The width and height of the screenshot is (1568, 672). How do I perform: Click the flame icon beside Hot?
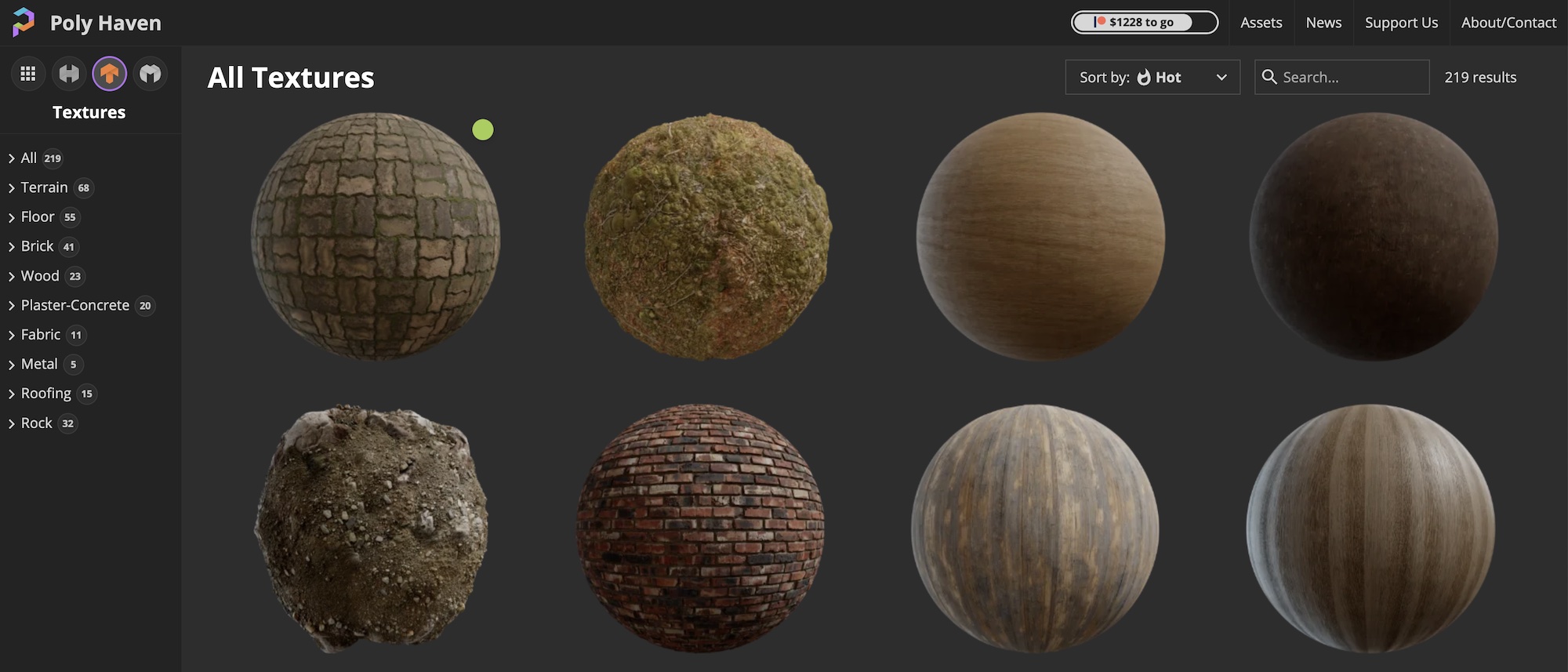[1144, 77]
